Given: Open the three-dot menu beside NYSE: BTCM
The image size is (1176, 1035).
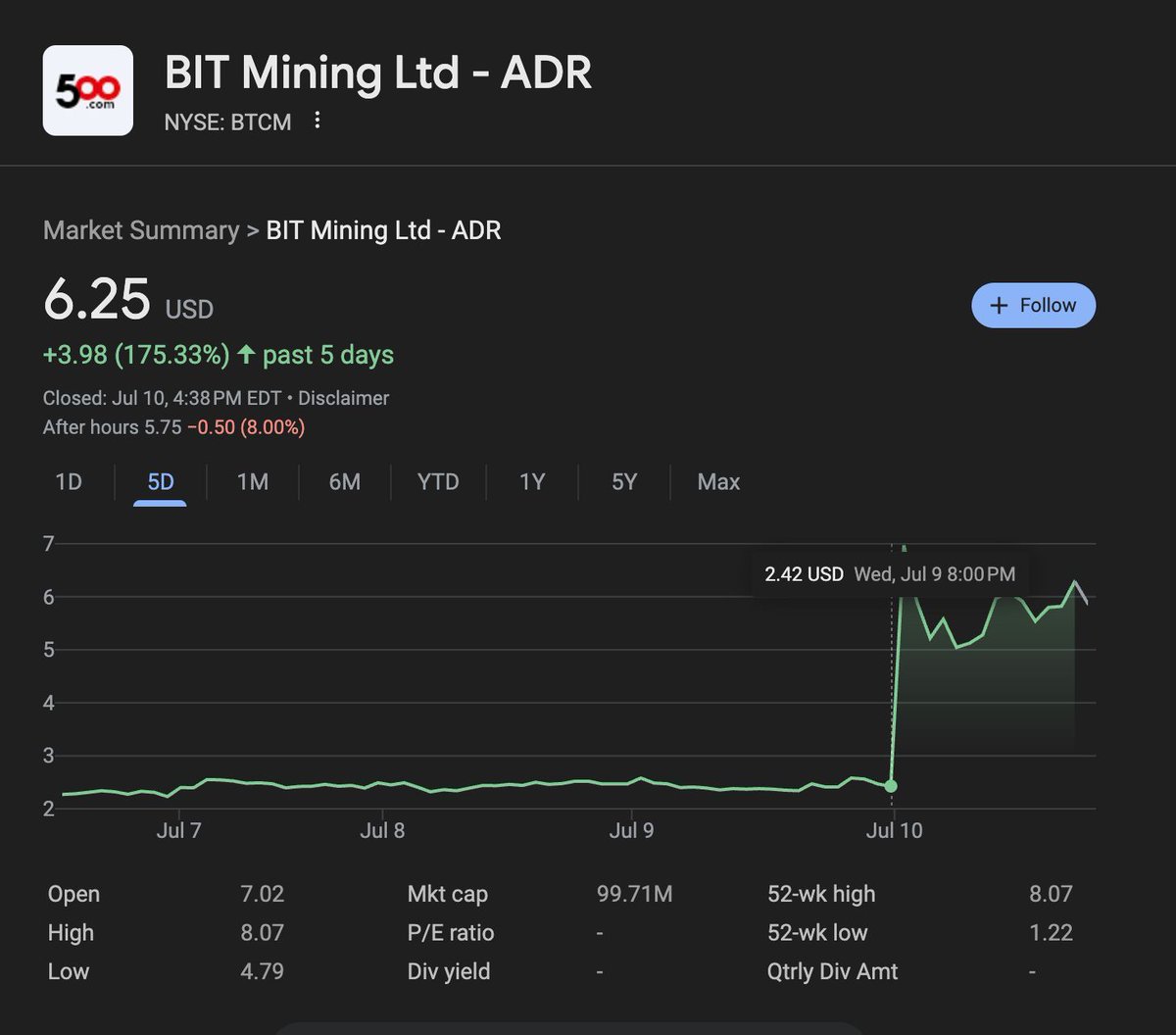Looking at the screenshot, I should tap(317, 121).
